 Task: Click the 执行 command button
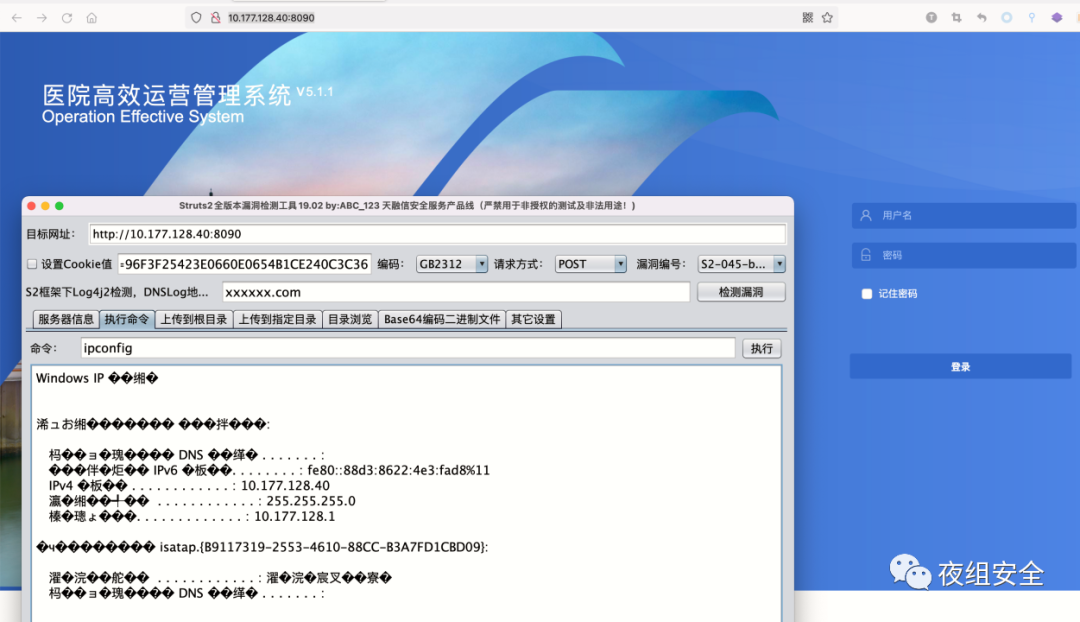tap(762, 349)
